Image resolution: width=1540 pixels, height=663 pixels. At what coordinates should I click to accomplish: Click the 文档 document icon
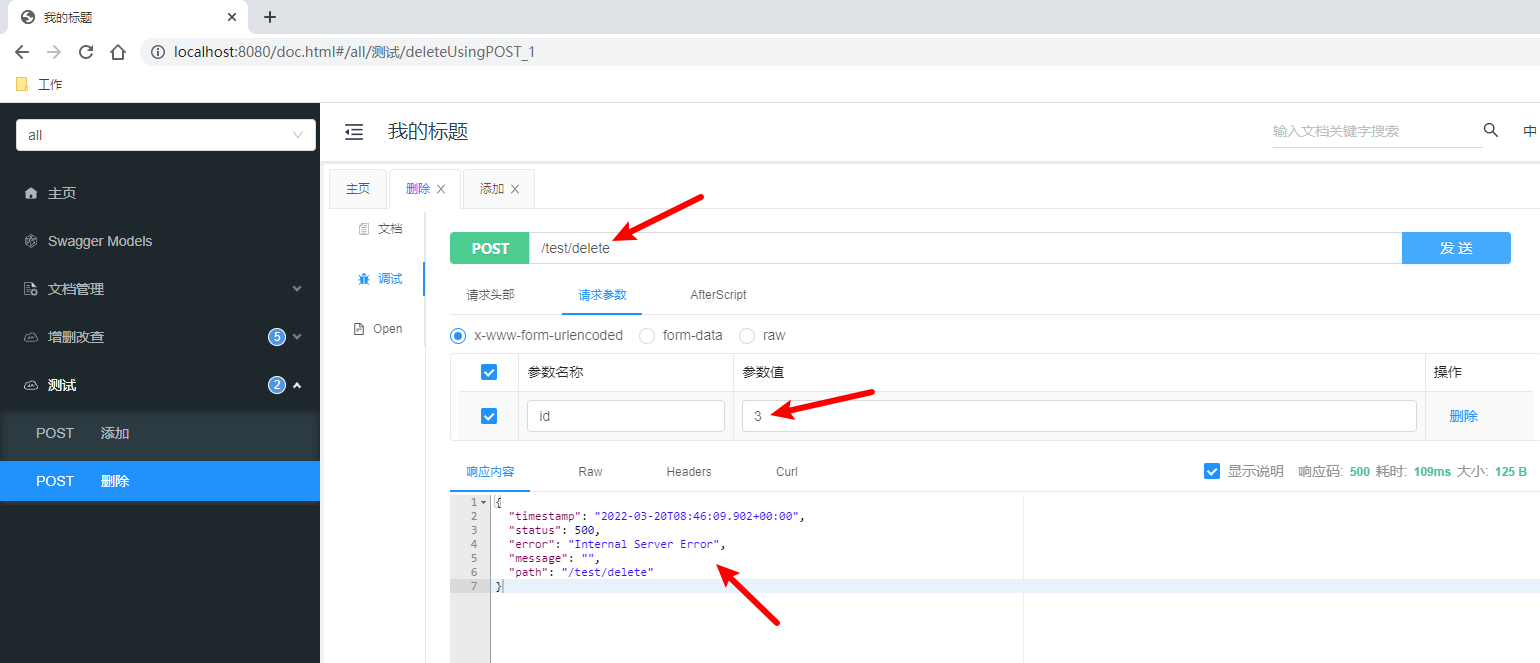tap(364, 229)
